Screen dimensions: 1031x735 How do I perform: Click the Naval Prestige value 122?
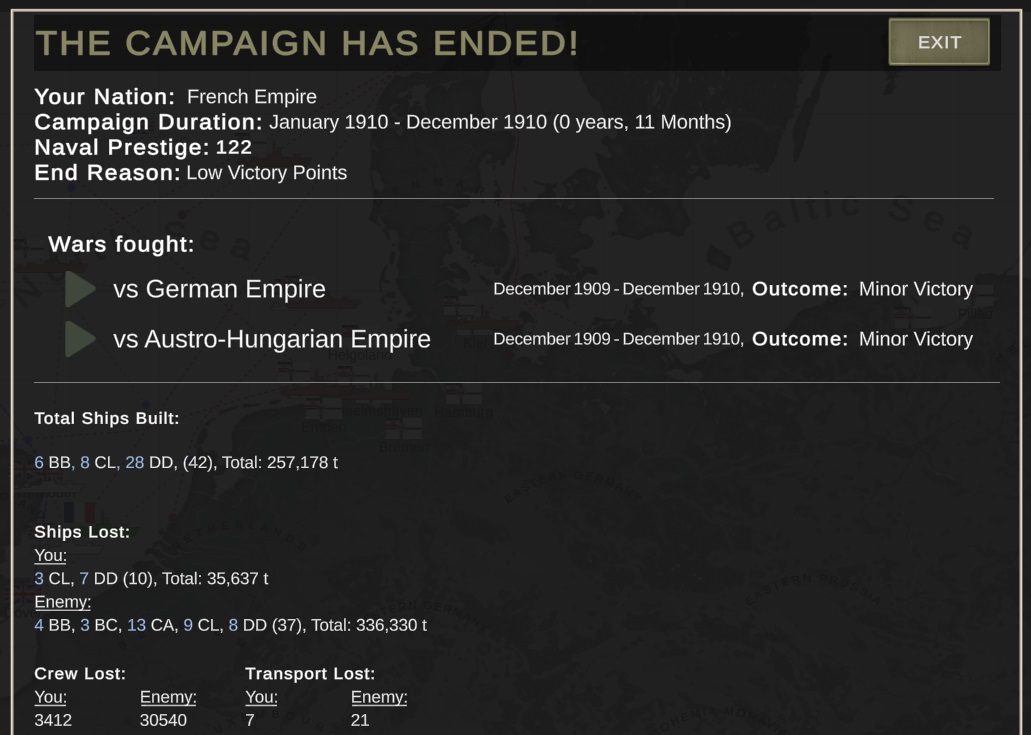pyautogui.click(x=233, y=147)
